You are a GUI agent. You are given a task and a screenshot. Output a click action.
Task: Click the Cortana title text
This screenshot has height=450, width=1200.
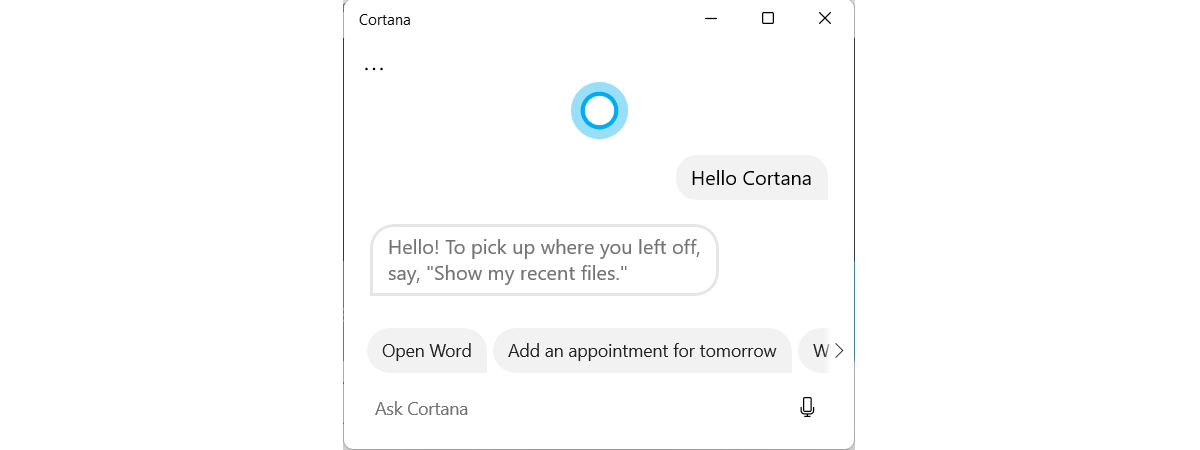point(385,20)
